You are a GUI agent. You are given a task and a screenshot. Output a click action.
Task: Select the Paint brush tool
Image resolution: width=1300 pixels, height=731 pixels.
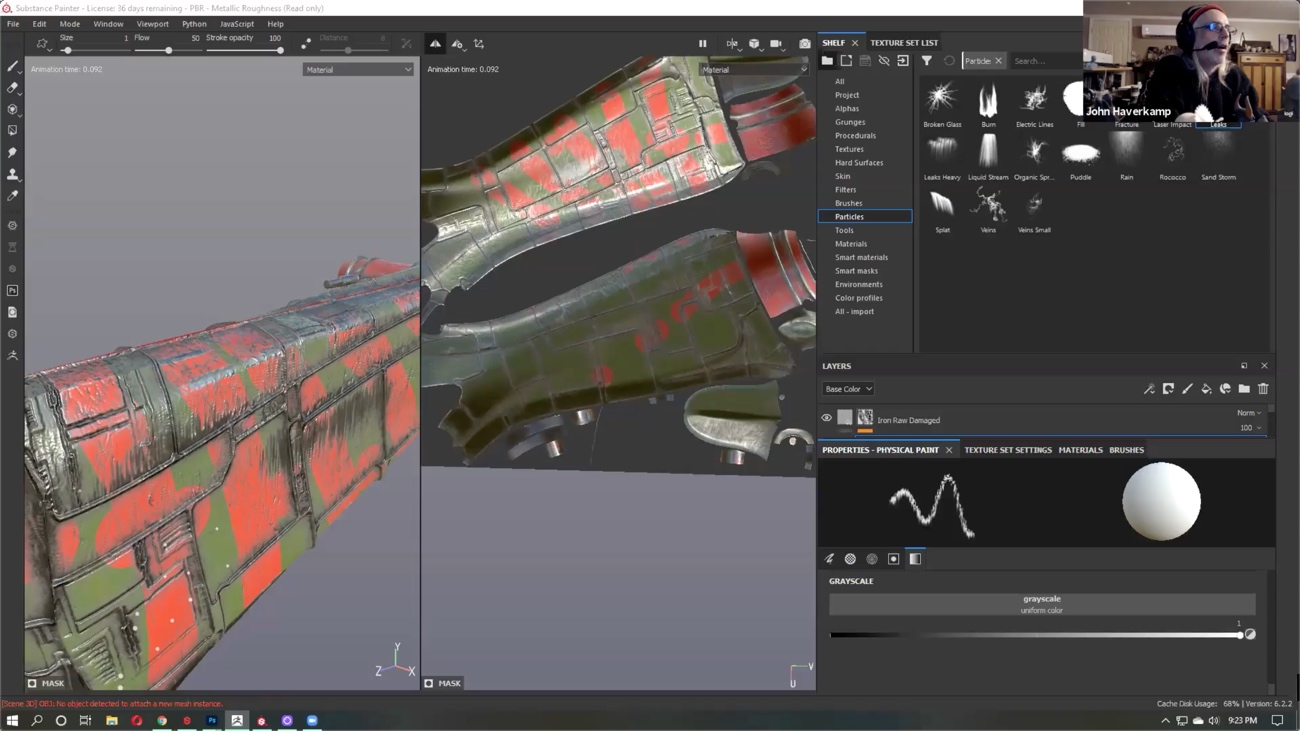coord(12,67)
